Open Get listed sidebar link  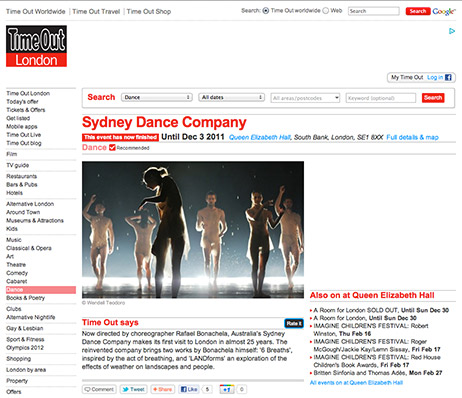18,118
